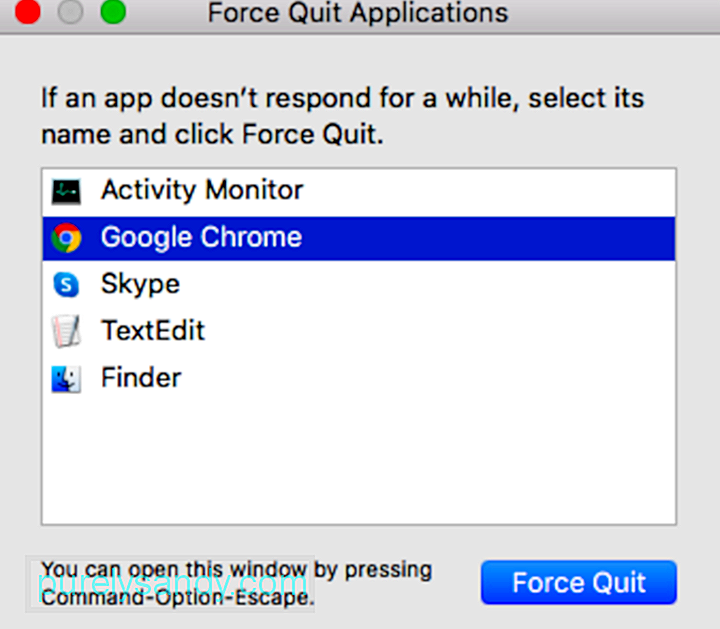Click empty white space below Finder entry
The height and width of the screenshot is (629, 720).
[x=358, y=459]
